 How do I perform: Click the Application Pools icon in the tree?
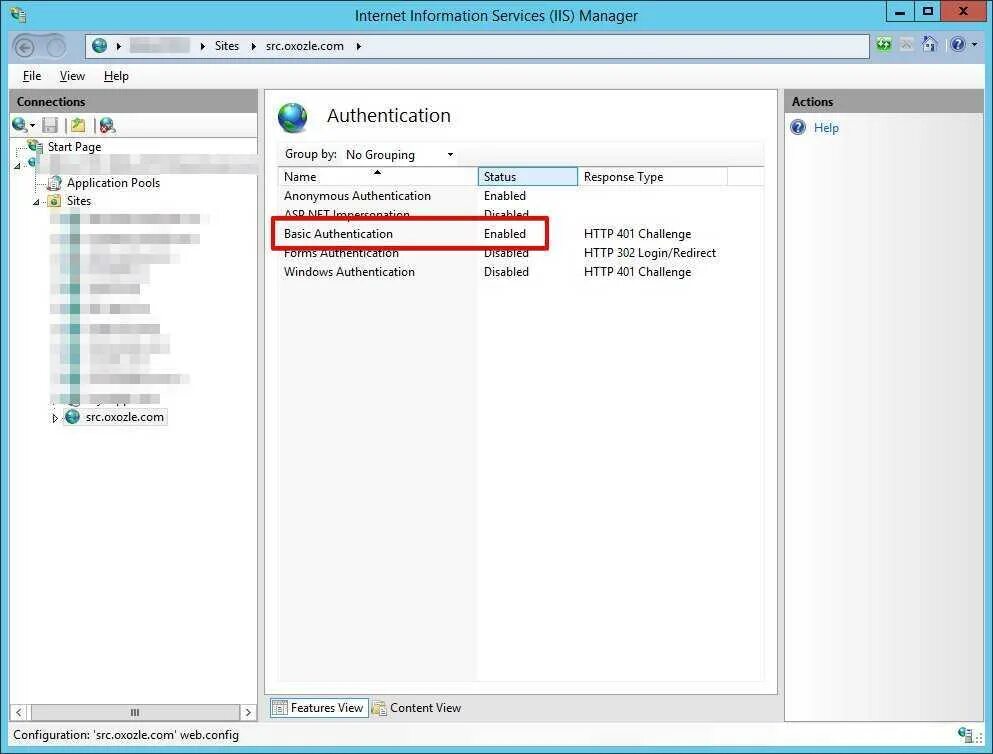coord(55,183)
